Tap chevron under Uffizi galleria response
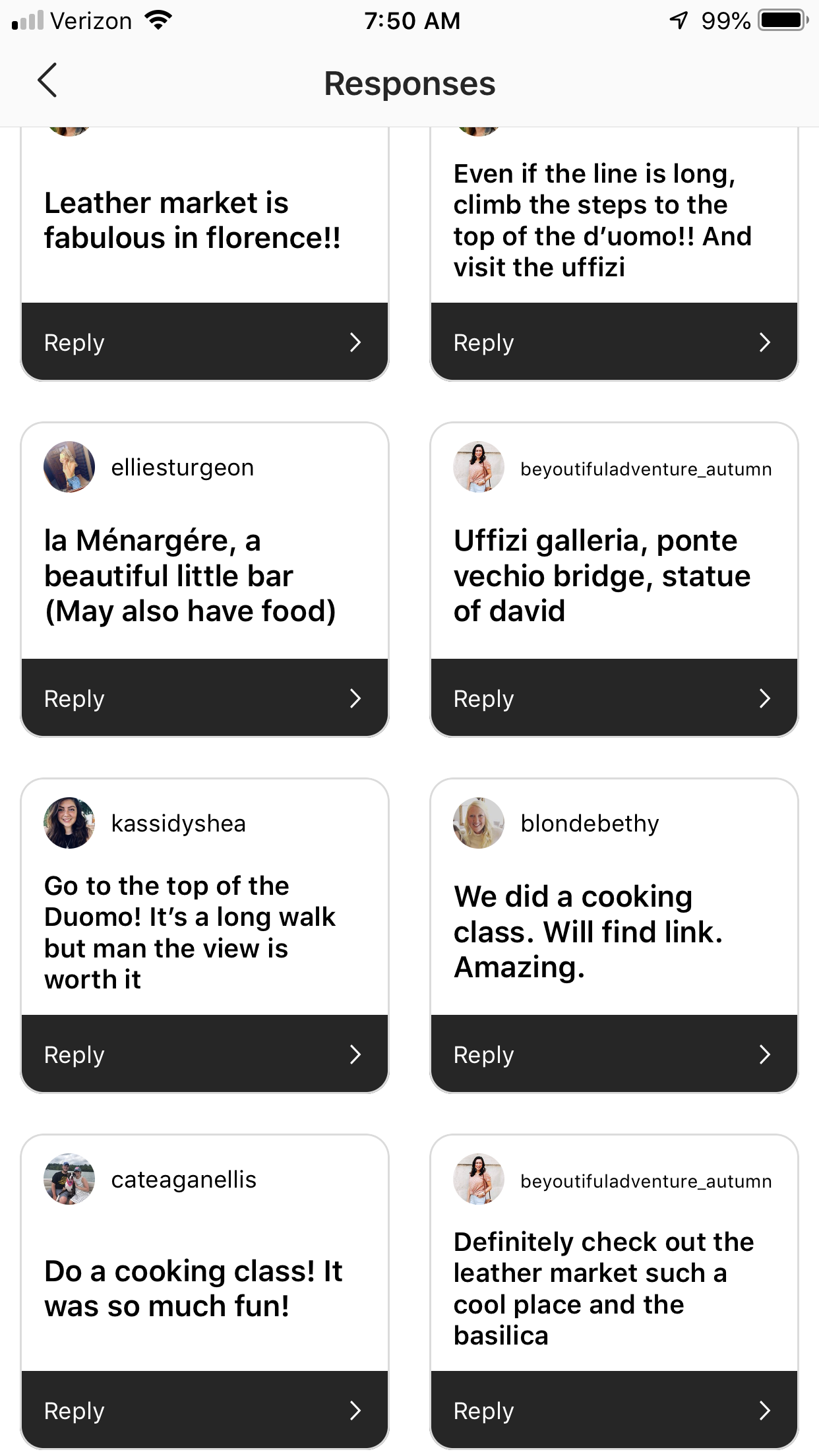The width and height of the screenshot is (819, 1456). pyautogui.click(x=765, y=698)
